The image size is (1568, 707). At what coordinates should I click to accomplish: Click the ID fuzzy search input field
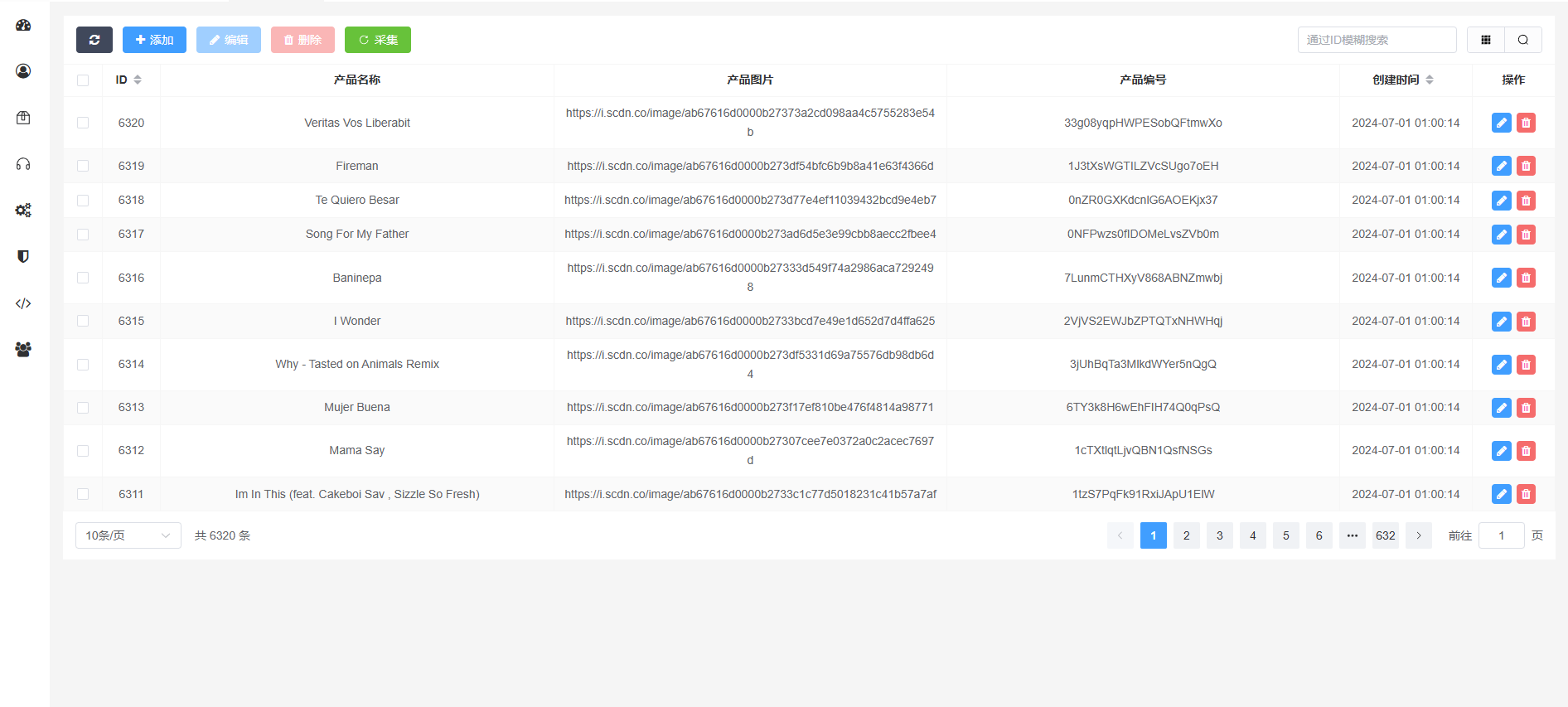click(x=1376, y=40)
